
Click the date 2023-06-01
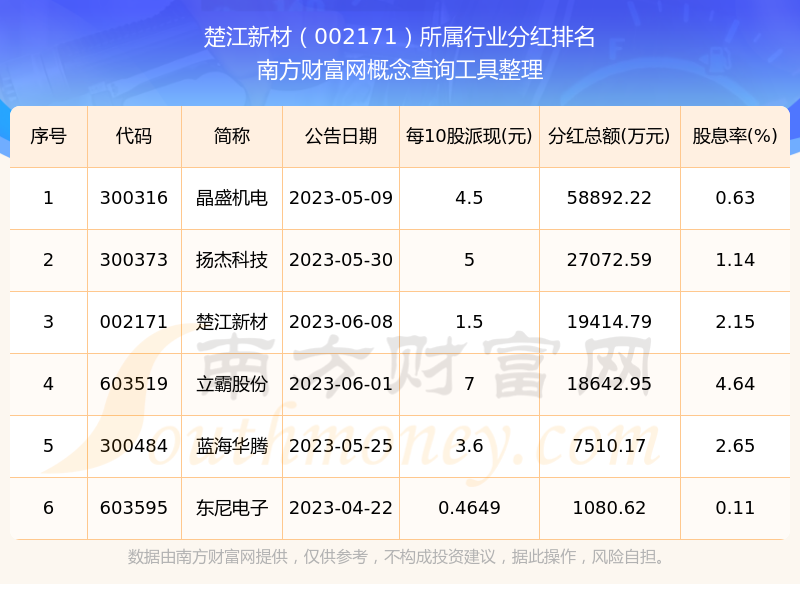[x=341, y=384]
